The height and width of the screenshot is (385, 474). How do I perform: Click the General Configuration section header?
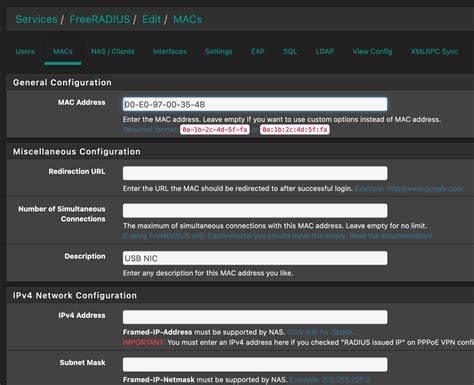click(x=62, y=82)
